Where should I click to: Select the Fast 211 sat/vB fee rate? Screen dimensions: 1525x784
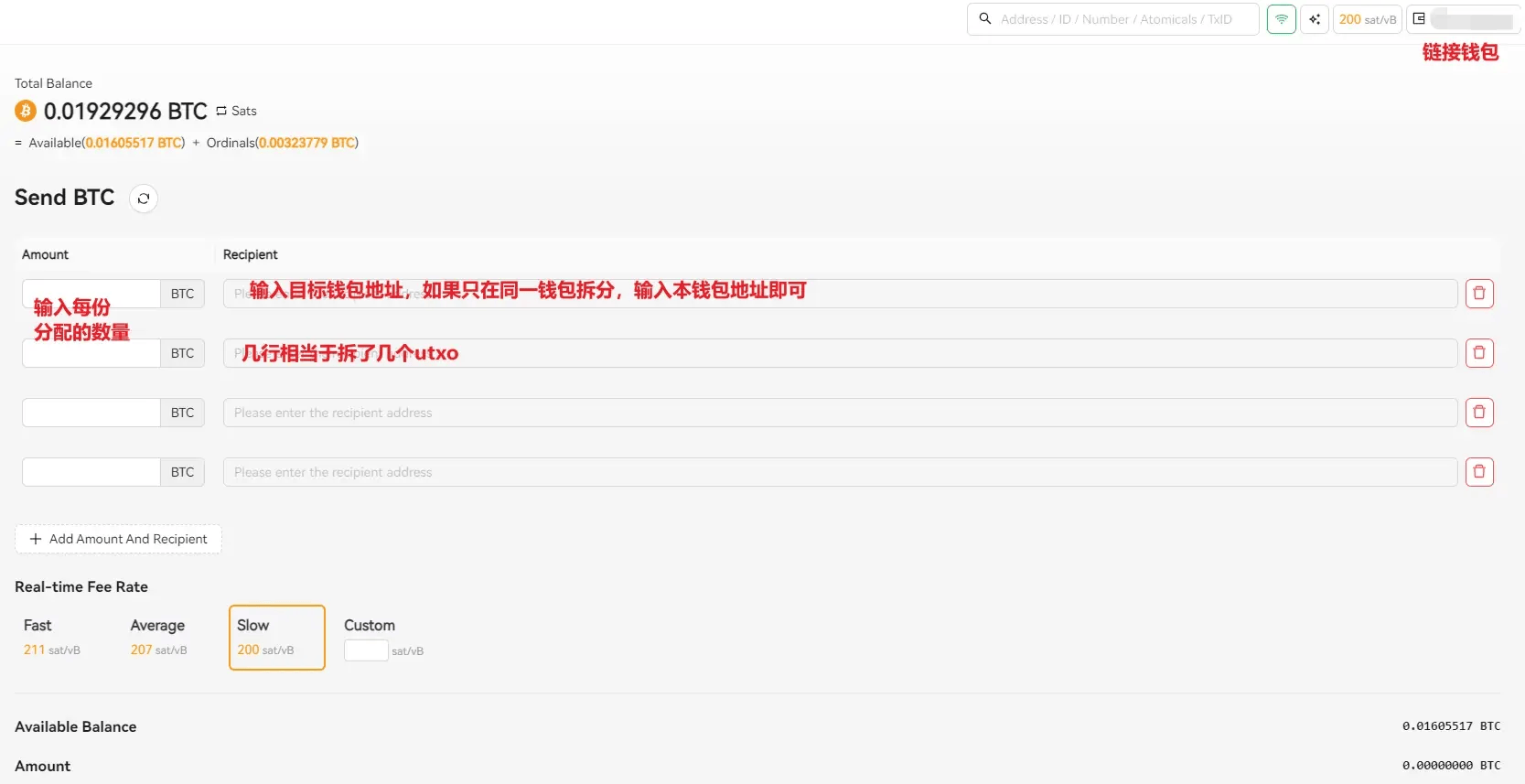click(52, 637)
